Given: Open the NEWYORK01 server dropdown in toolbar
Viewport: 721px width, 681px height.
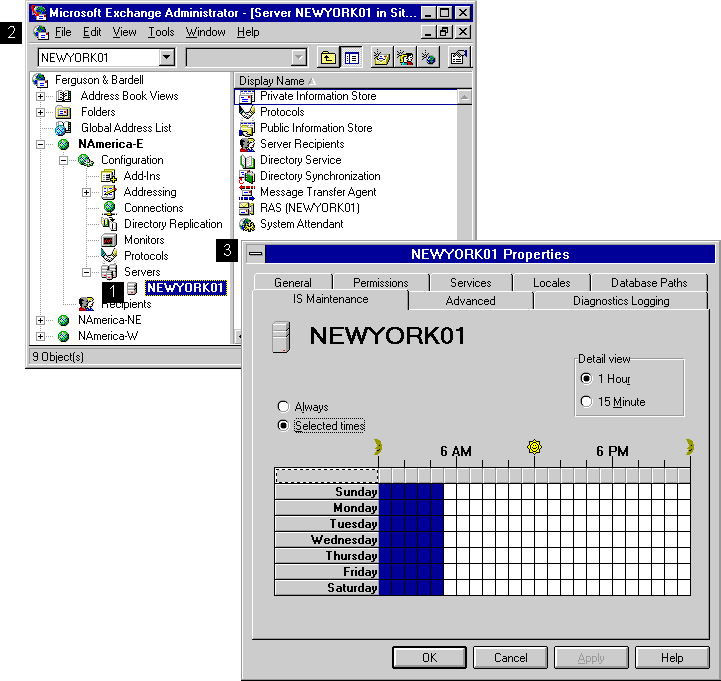Looking at the screenshot, I should 166,57.
